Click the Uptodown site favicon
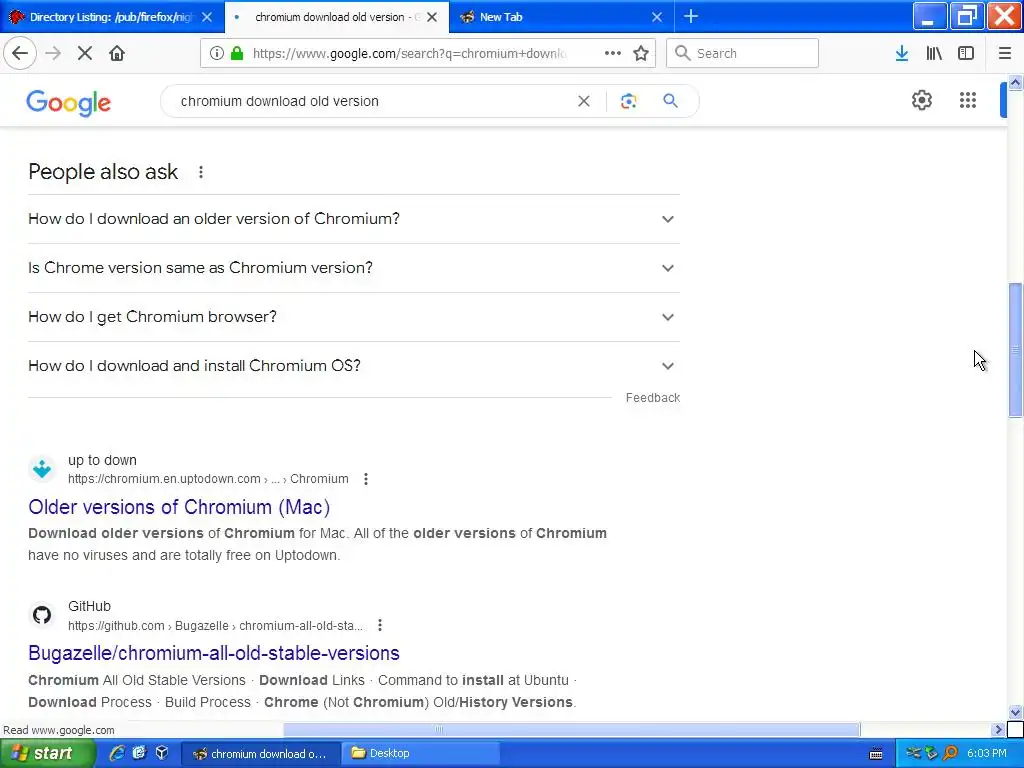Image resolution: width=1024 pixels, height=768 pixels. [x=42, y=469]
